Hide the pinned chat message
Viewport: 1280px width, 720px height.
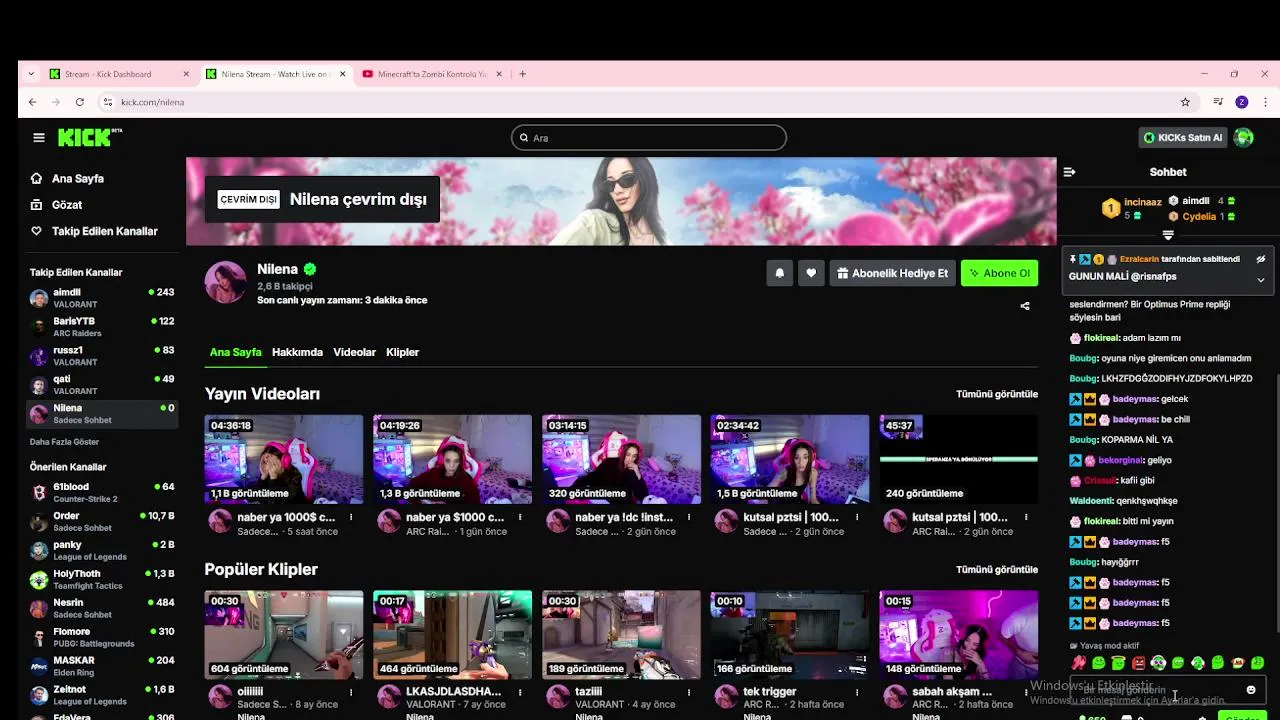1261,259
